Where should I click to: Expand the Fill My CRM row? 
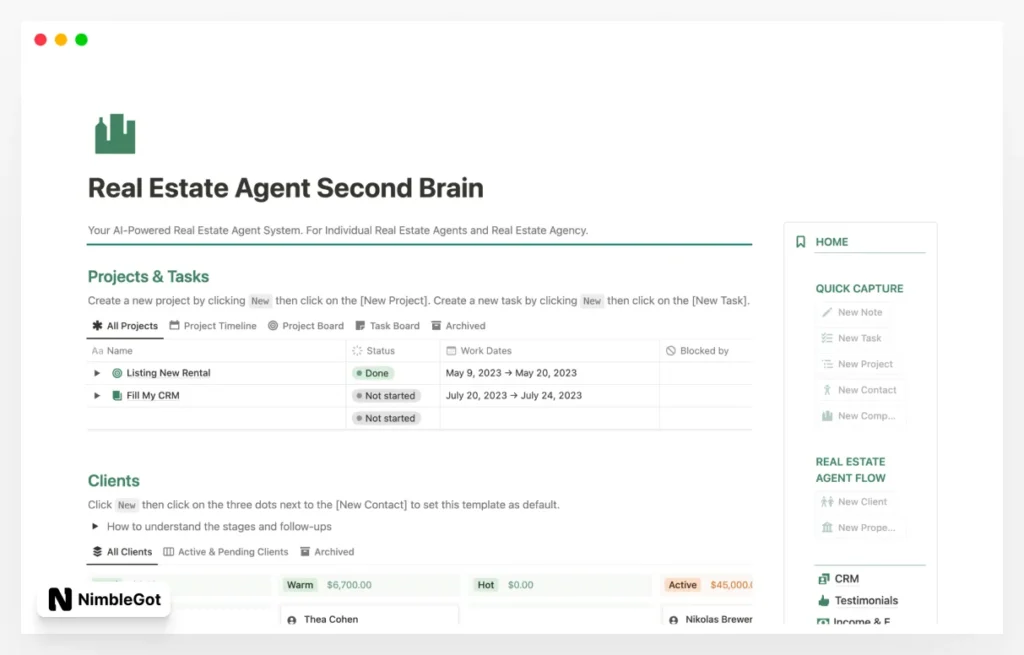98,395
